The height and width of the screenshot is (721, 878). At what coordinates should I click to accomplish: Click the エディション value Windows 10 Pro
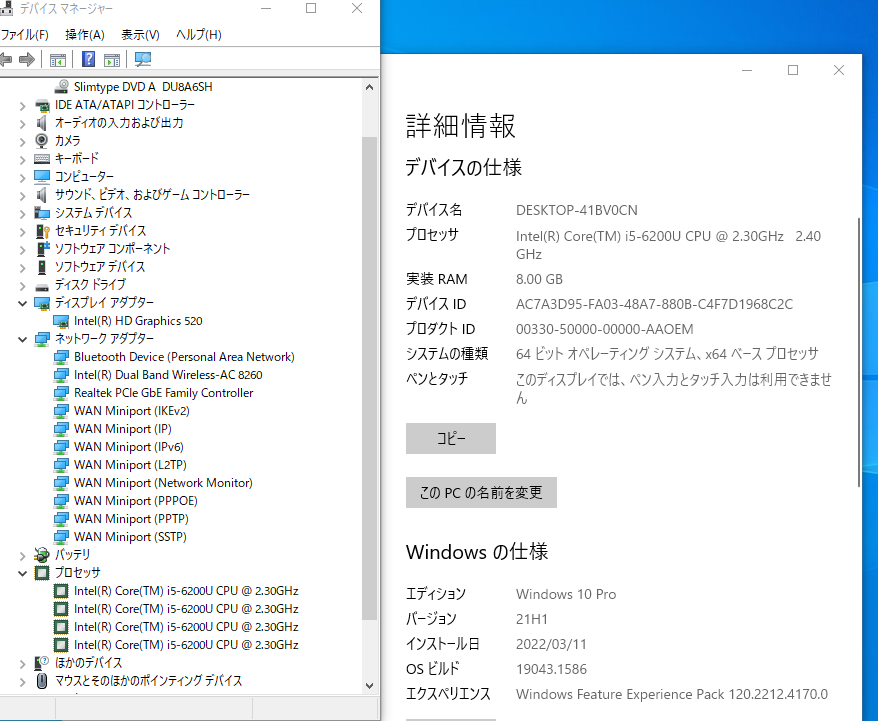point(566,594)
